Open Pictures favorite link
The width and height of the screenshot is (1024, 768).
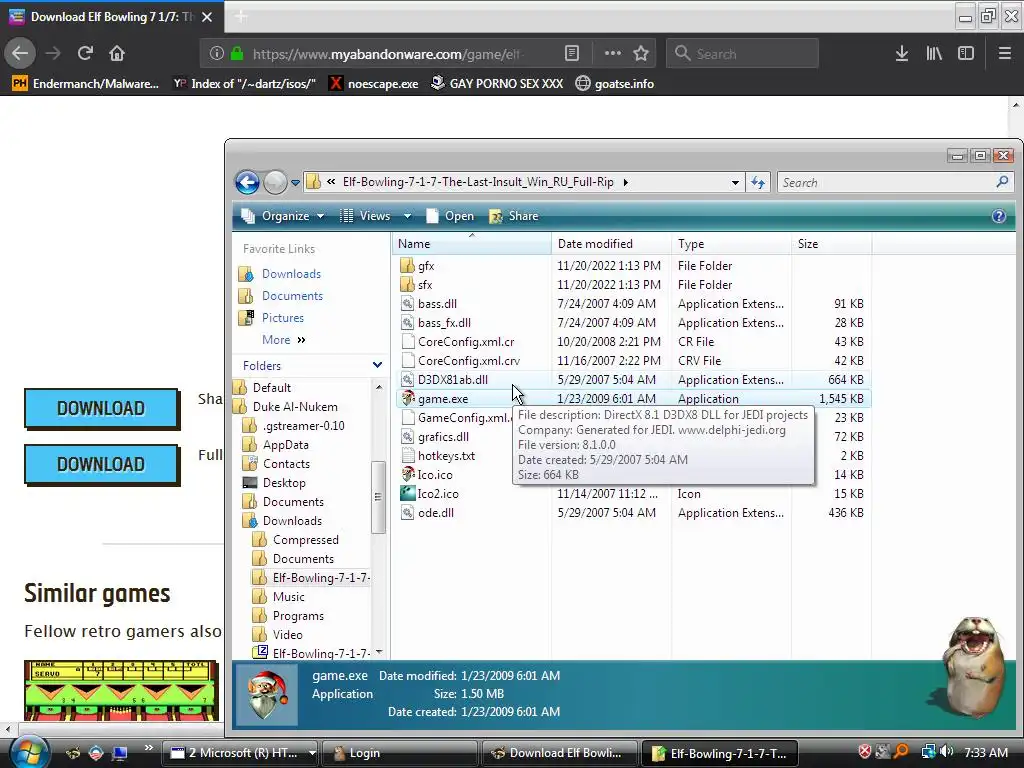[283, 318]
